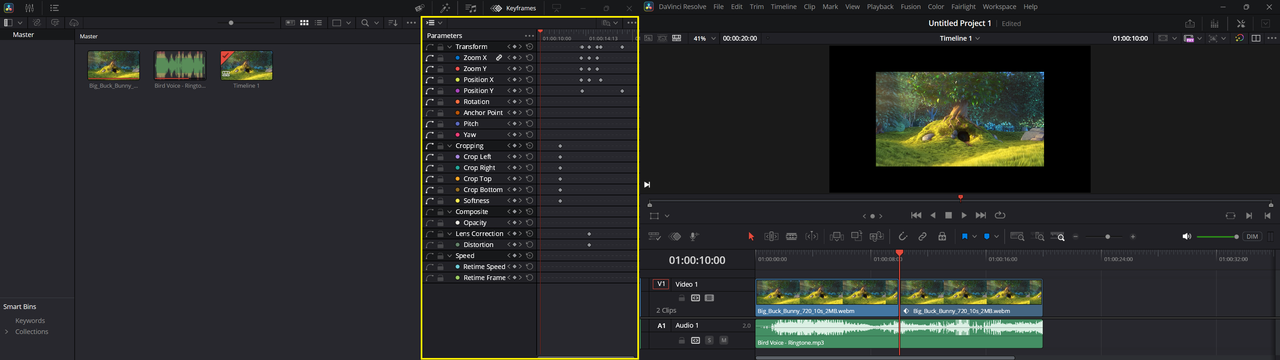
Task: Collapse the Cropping parameter group
Action: coord(450,146)
